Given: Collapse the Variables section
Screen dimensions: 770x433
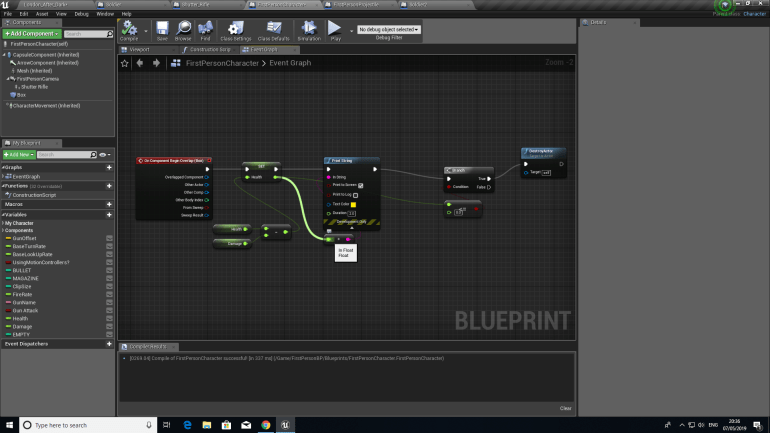Looking at the screenshot, I should [3, 215].
